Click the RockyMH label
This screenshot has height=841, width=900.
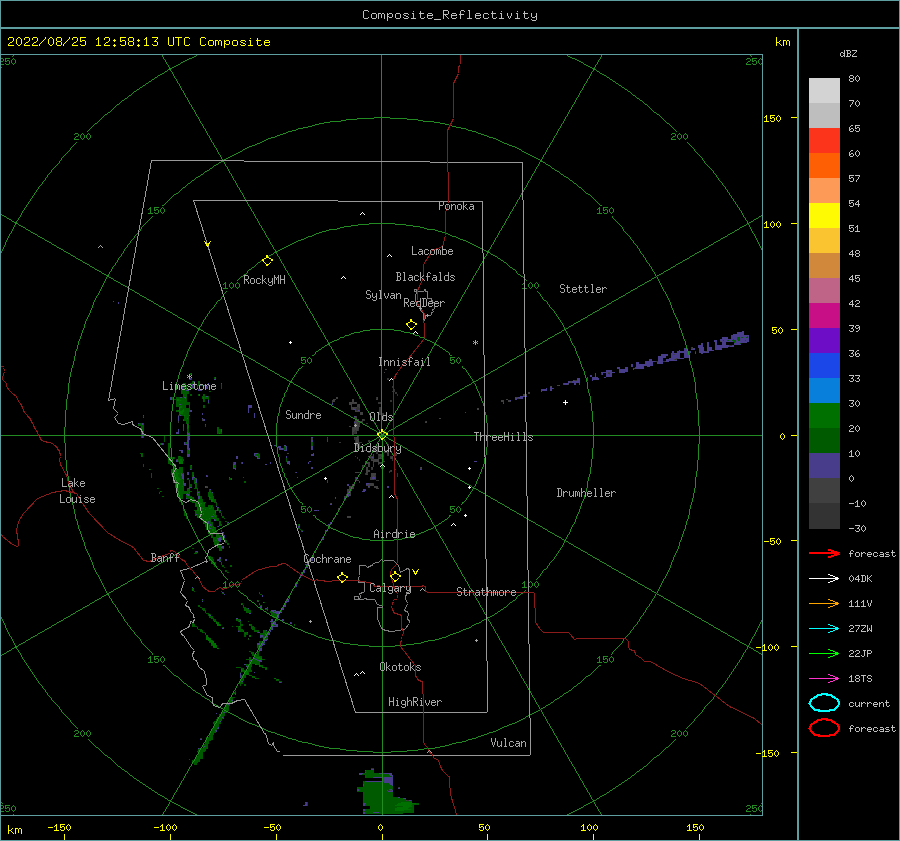(264, 280)
